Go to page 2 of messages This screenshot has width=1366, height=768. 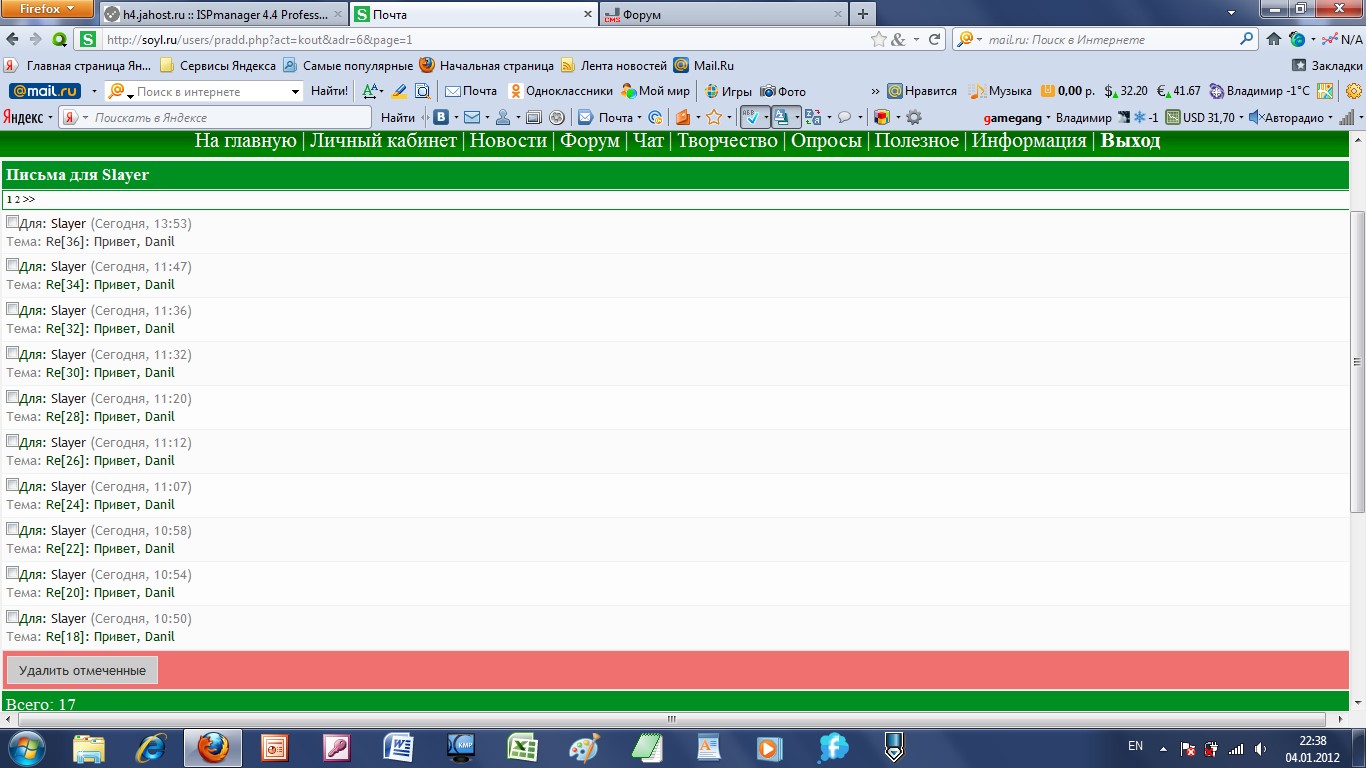point(18,200)
